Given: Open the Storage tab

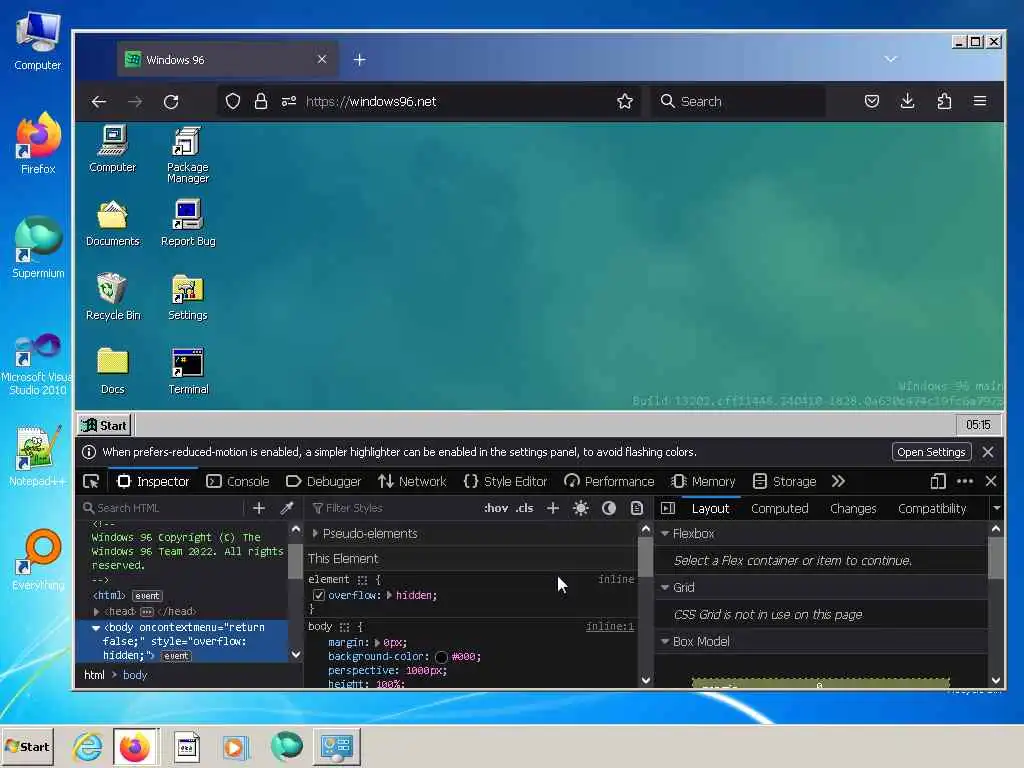Looking at the screenshot, I should coord(784,481).
